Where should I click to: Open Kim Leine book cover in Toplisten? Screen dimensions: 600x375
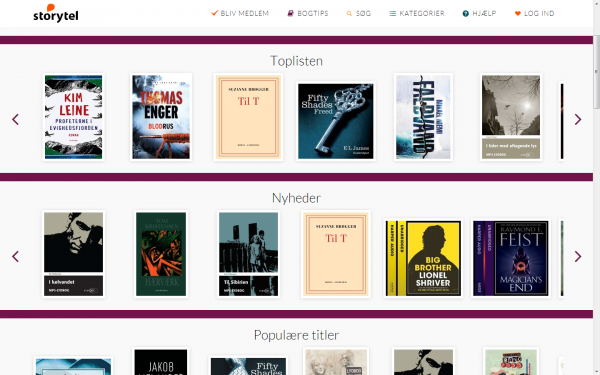pyautogui.click(x=73, y=117)
